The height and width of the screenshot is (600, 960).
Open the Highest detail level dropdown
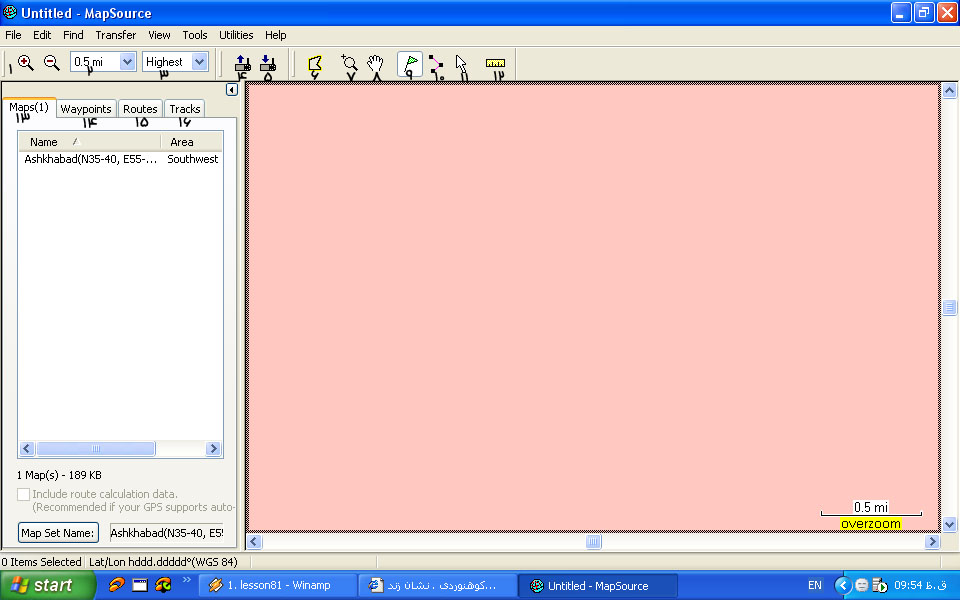(199, 62)
